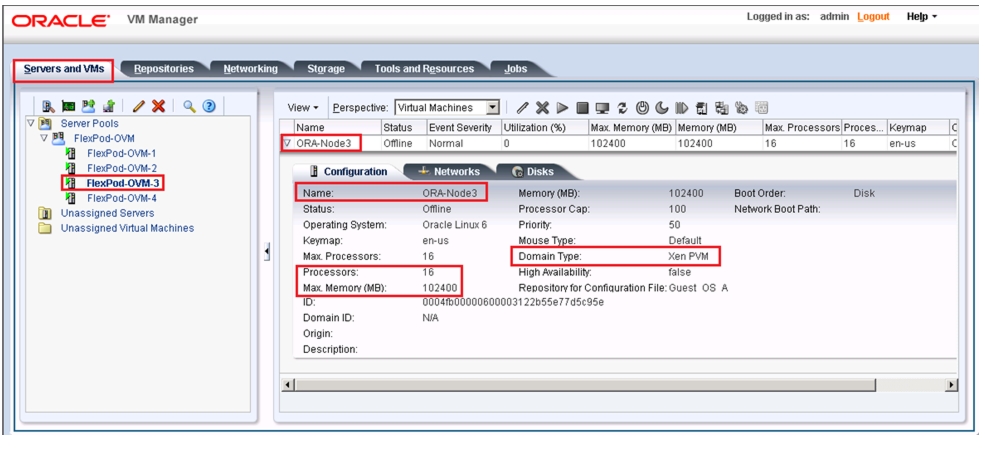Image resolution: width=985 pixels, height=460 pixels.
Task: Click the Logout link
Action: pos(873,16)
